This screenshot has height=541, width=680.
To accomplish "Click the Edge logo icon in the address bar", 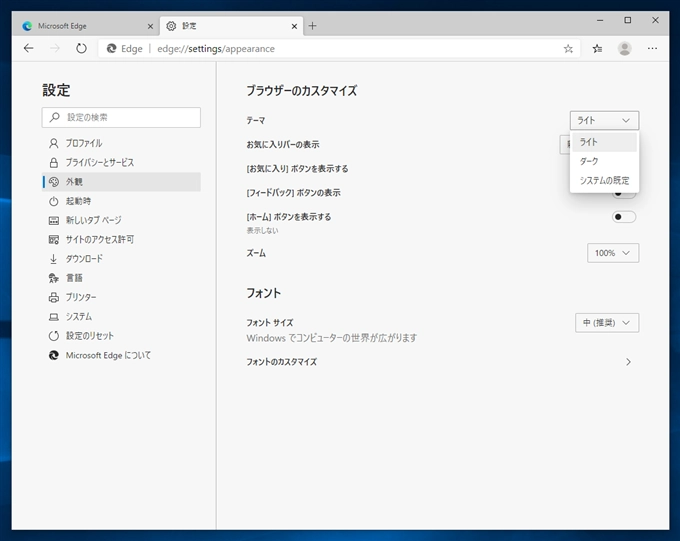I will (111, 49).
